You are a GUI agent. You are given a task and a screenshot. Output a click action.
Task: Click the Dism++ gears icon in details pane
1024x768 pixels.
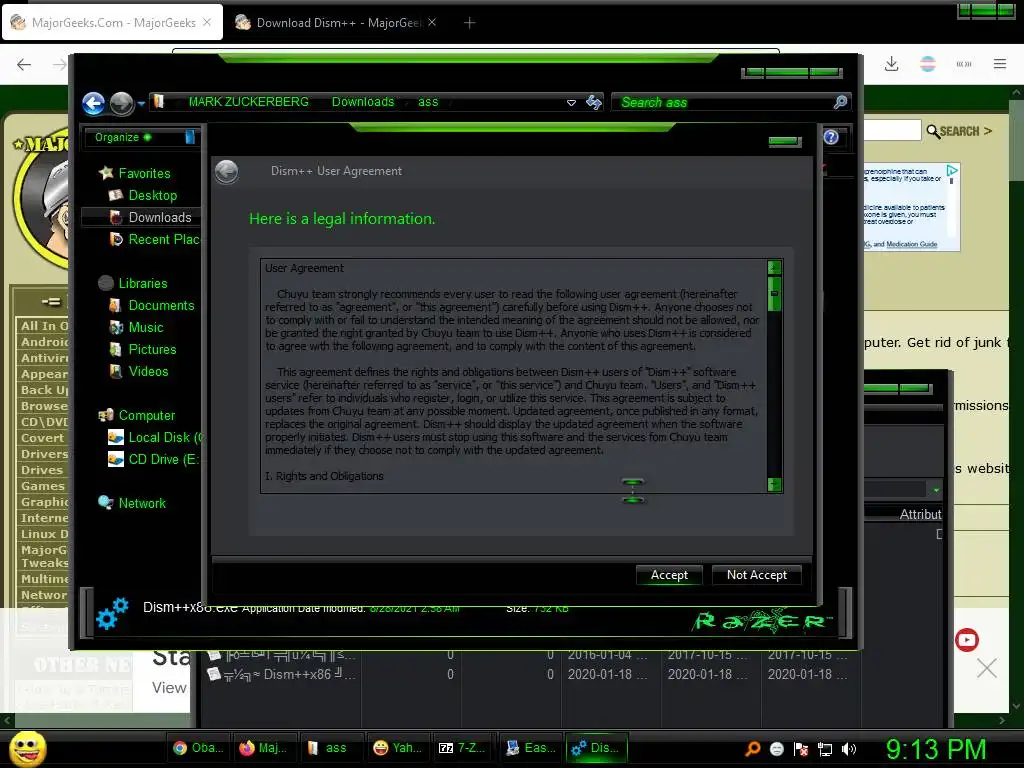pyautogui.click(x=112, y=614)
